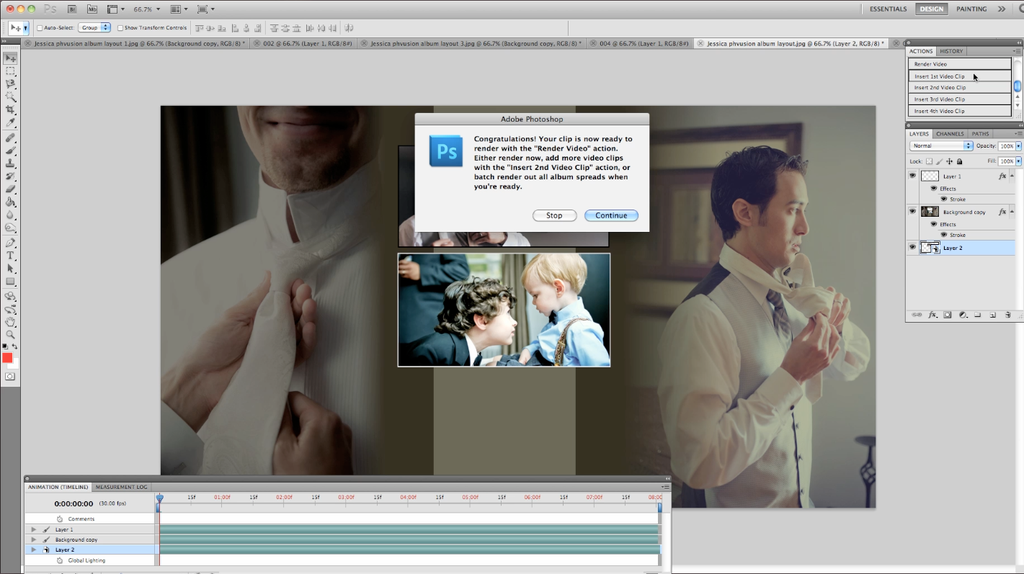
Task: Click Continue in the Photoshop dialog
Action: [611, 215]
